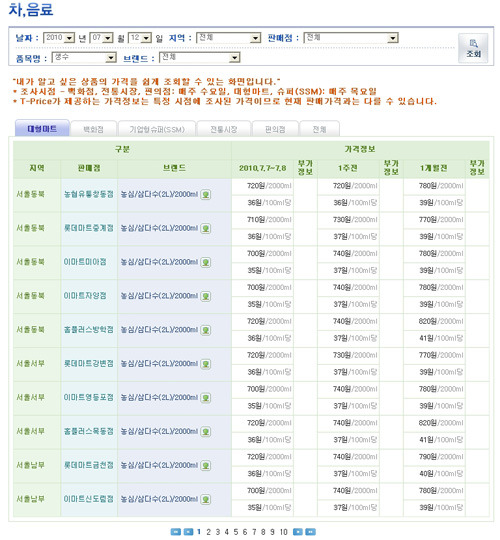The width and height of the screenshot is (500, 540).
Task: Click green product icon in 이마트영등포점 row
Action: point(206,398)
